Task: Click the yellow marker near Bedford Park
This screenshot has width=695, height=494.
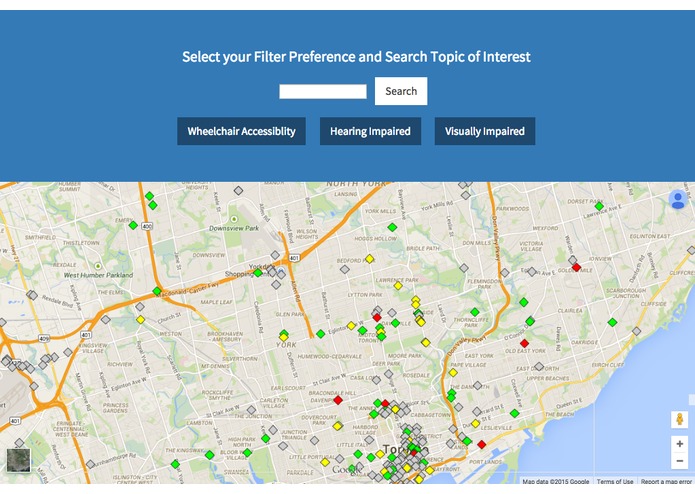Action: [x=369, y=259]
